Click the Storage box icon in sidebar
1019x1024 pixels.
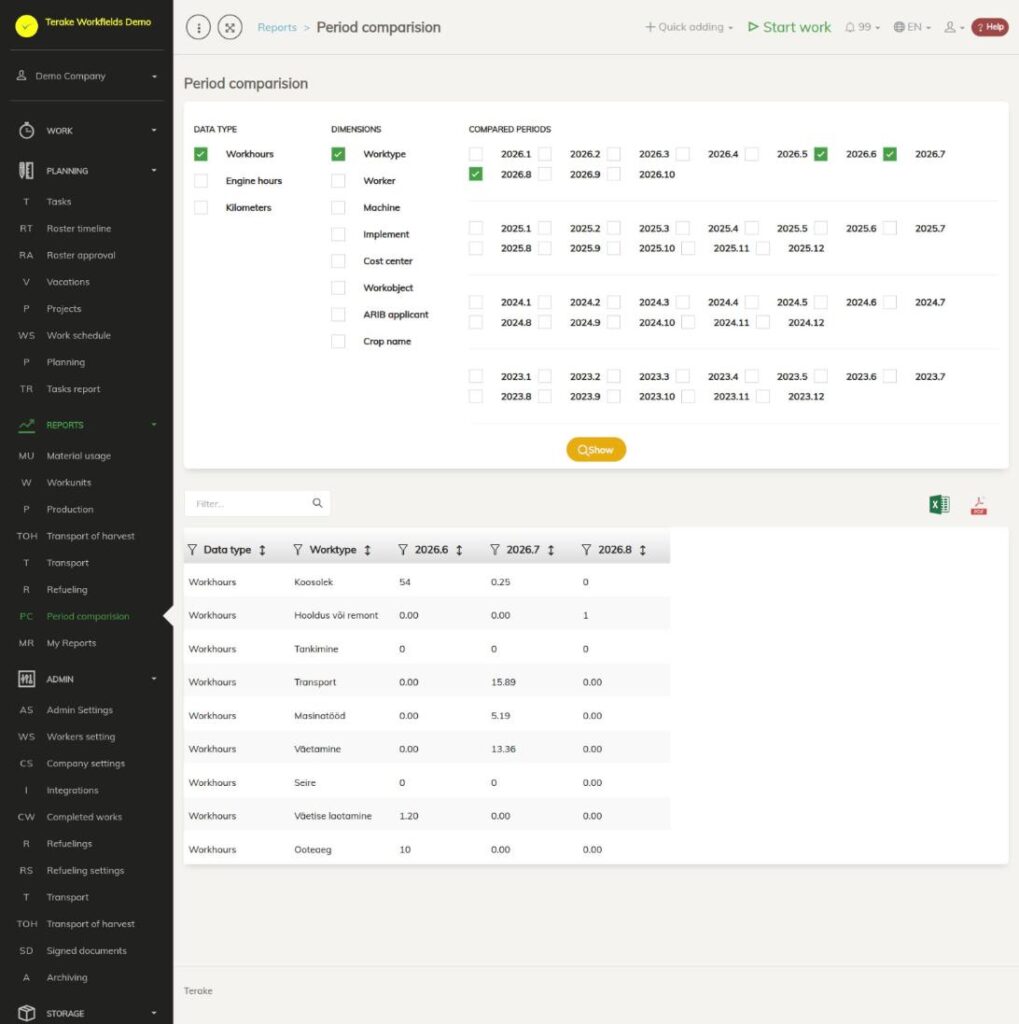[26, 1013]
